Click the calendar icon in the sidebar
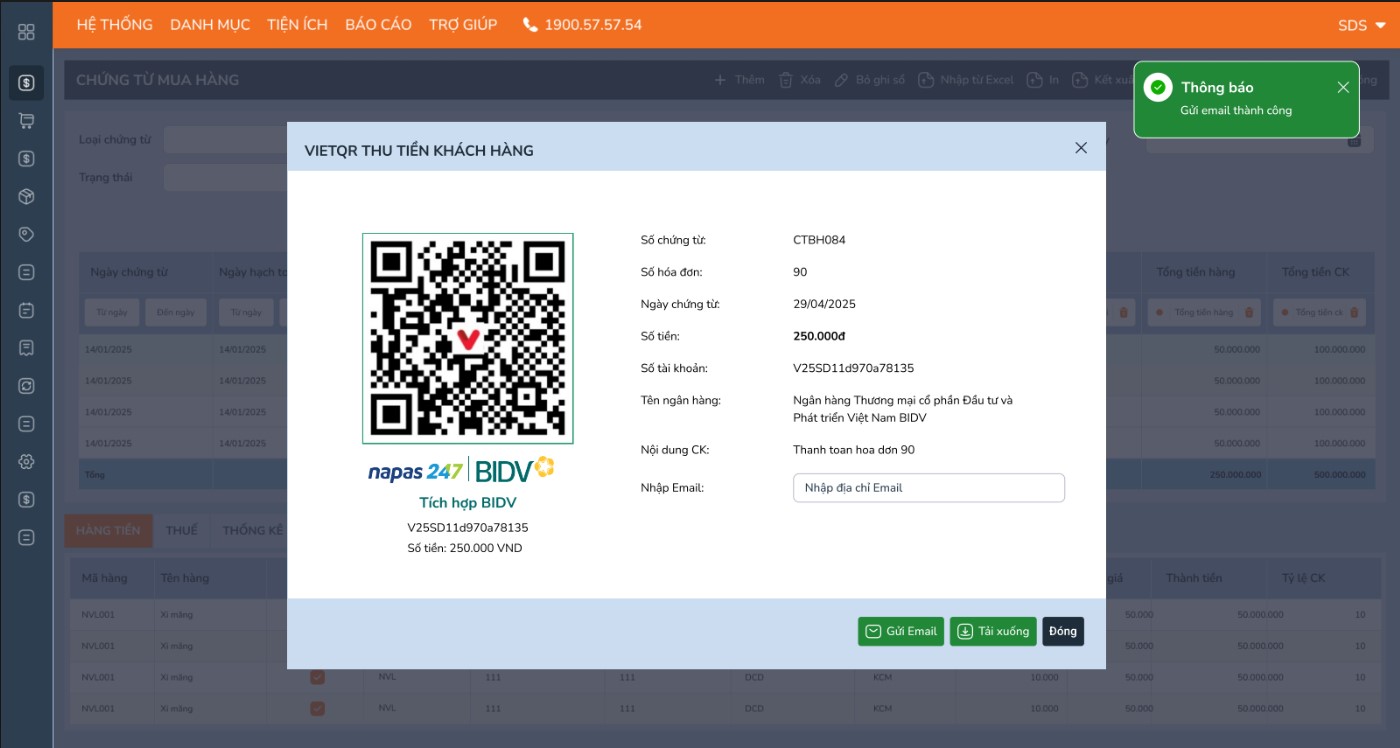Screen dimensions: 1400x748 pos(27,311)
